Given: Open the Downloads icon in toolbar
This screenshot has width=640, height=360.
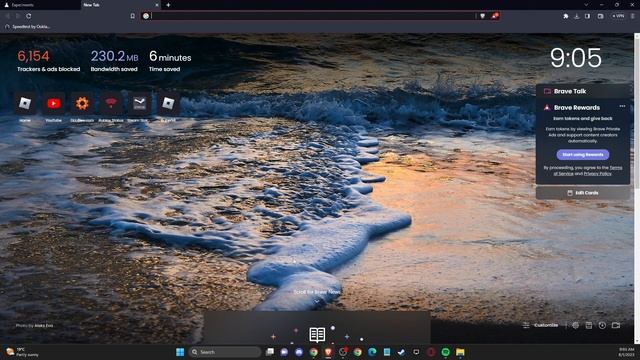Looking at the screenshot, I should tap(577, 16).
